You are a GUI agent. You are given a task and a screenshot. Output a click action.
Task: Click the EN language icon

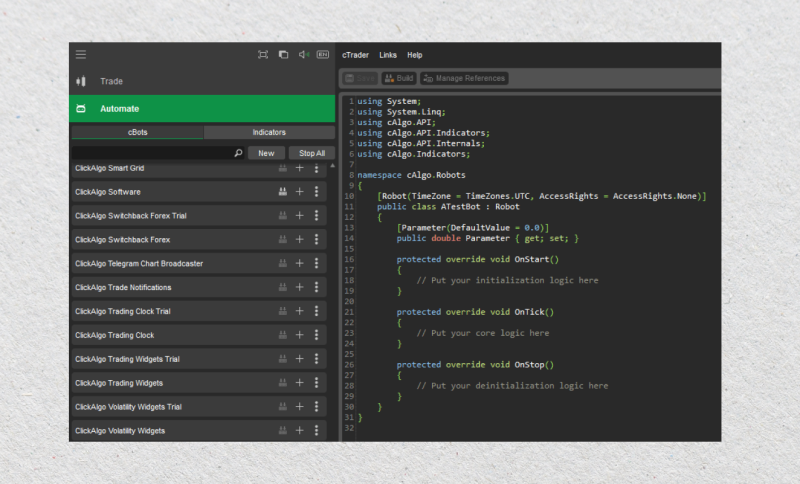coord(323,55)
